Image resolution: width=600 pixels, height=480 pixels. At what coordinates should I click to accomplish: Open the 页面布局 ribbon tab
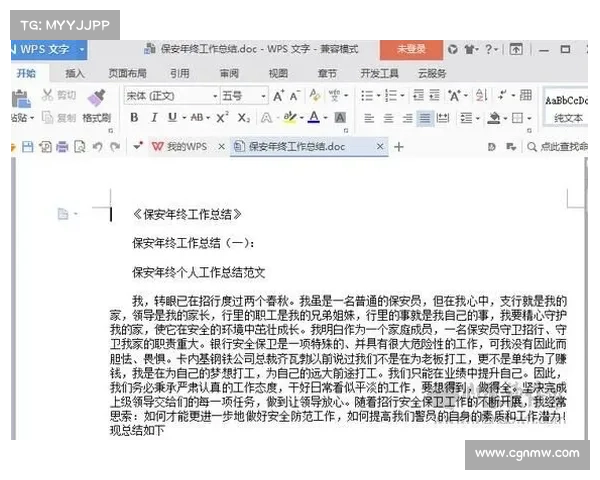[127, 73]
